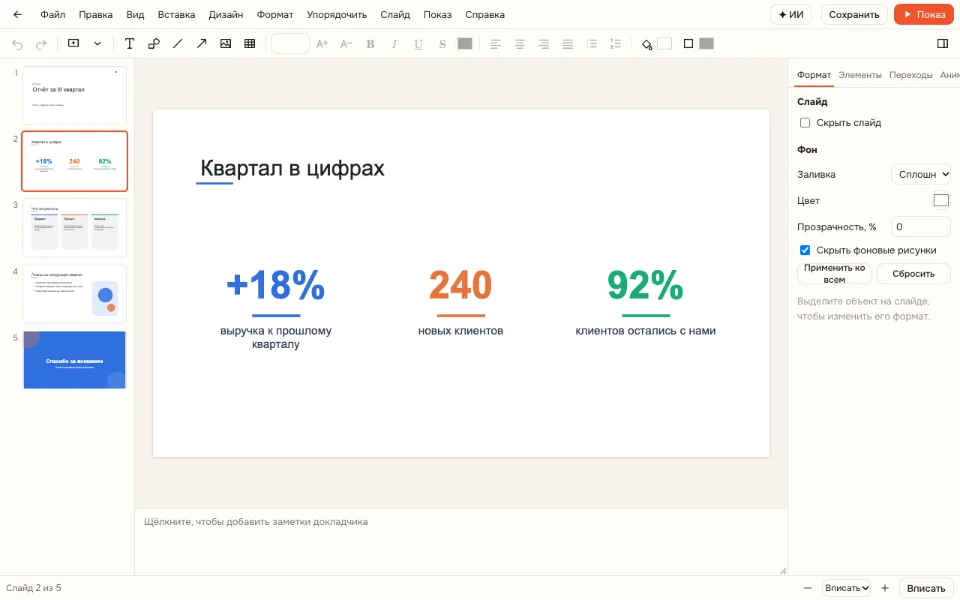The width and height of the screenshot is (960, 600).
Task: Insert a table from the toolbar
Action: pyautogui.click(x=250, y=43)
